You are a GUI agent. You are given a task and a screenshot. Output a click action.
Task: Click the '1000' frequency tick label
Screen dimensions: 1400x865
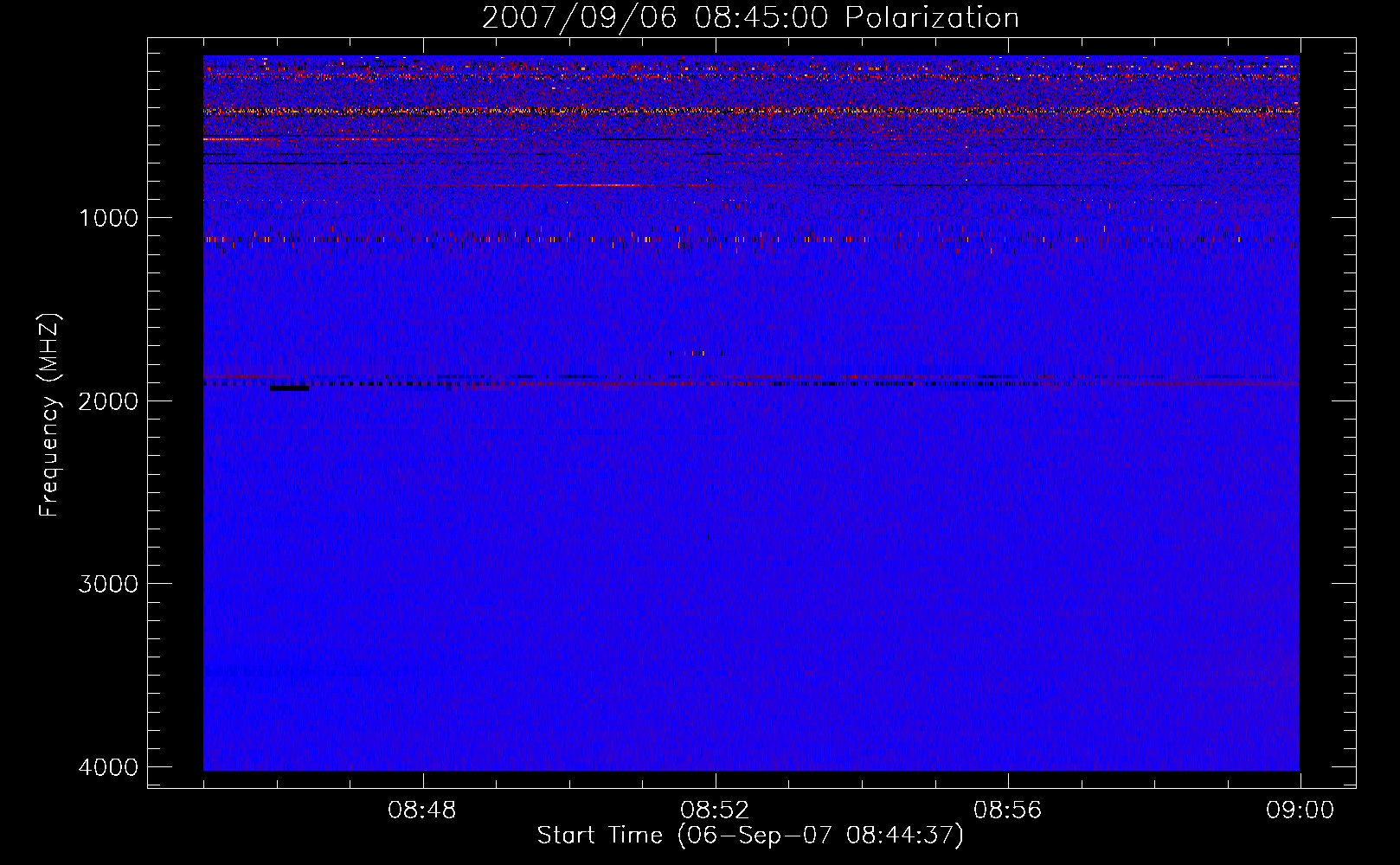pos(108,218)
